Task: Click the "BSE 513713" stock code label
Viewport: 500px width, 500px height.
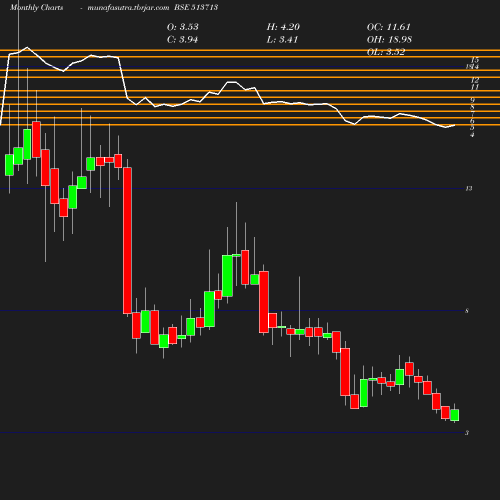Action: point(196,7)
